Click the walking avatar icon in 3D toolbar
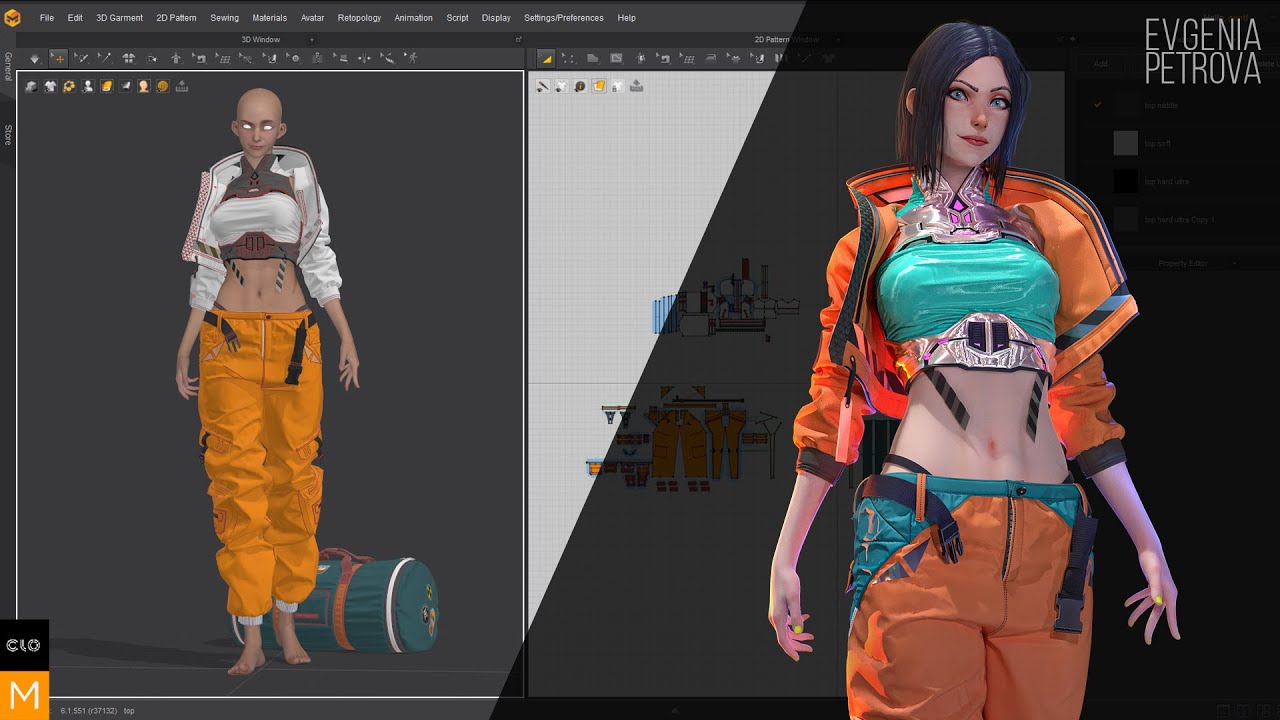1280x720 pixels. coord(411,58)
